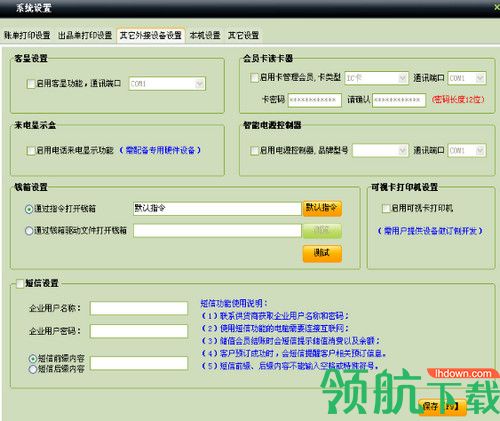
Task: Click the 默认指令 command text field
Action: [217, 209]
